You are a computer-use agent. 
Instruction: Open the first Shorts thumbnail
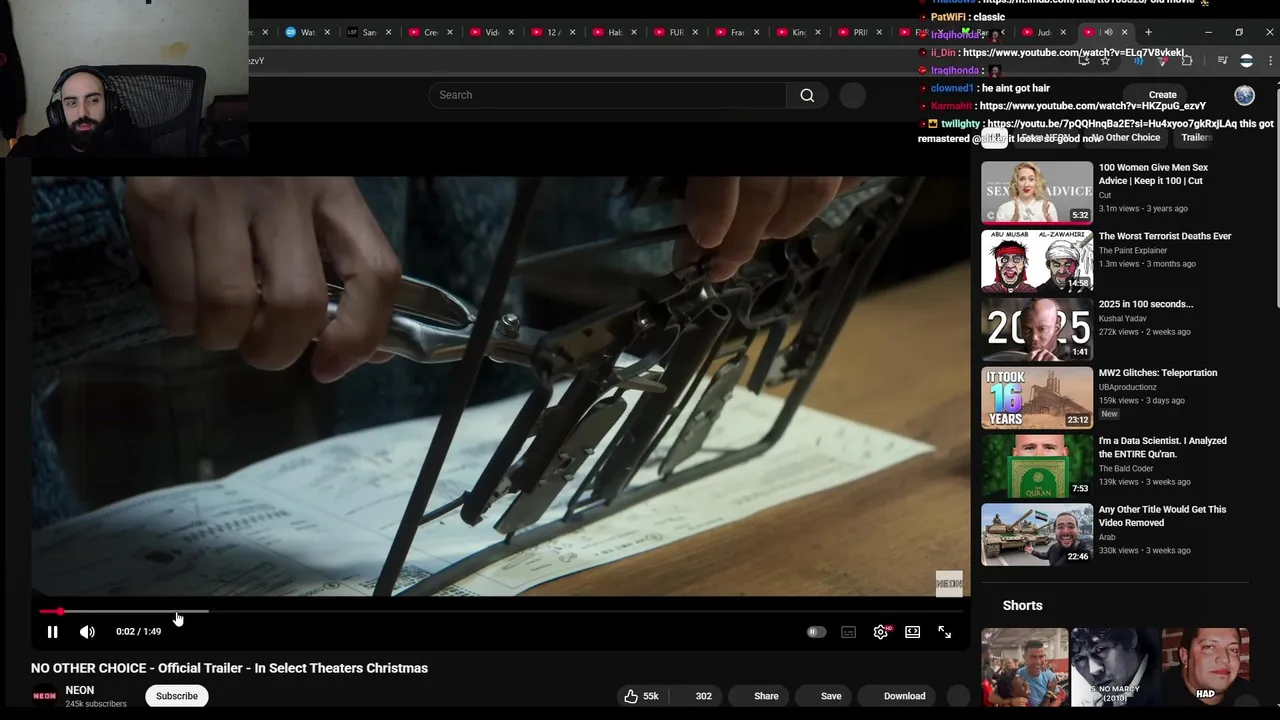pos(1024,667)
